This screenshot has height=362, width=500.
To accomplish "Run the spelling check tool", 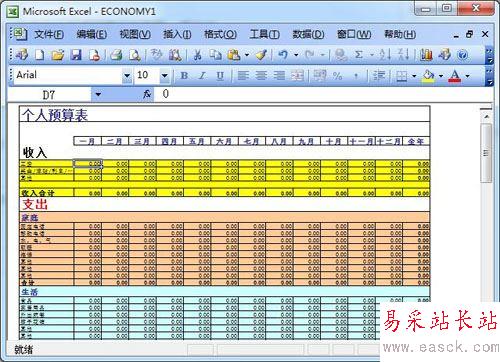I will (x=156, y=55).
